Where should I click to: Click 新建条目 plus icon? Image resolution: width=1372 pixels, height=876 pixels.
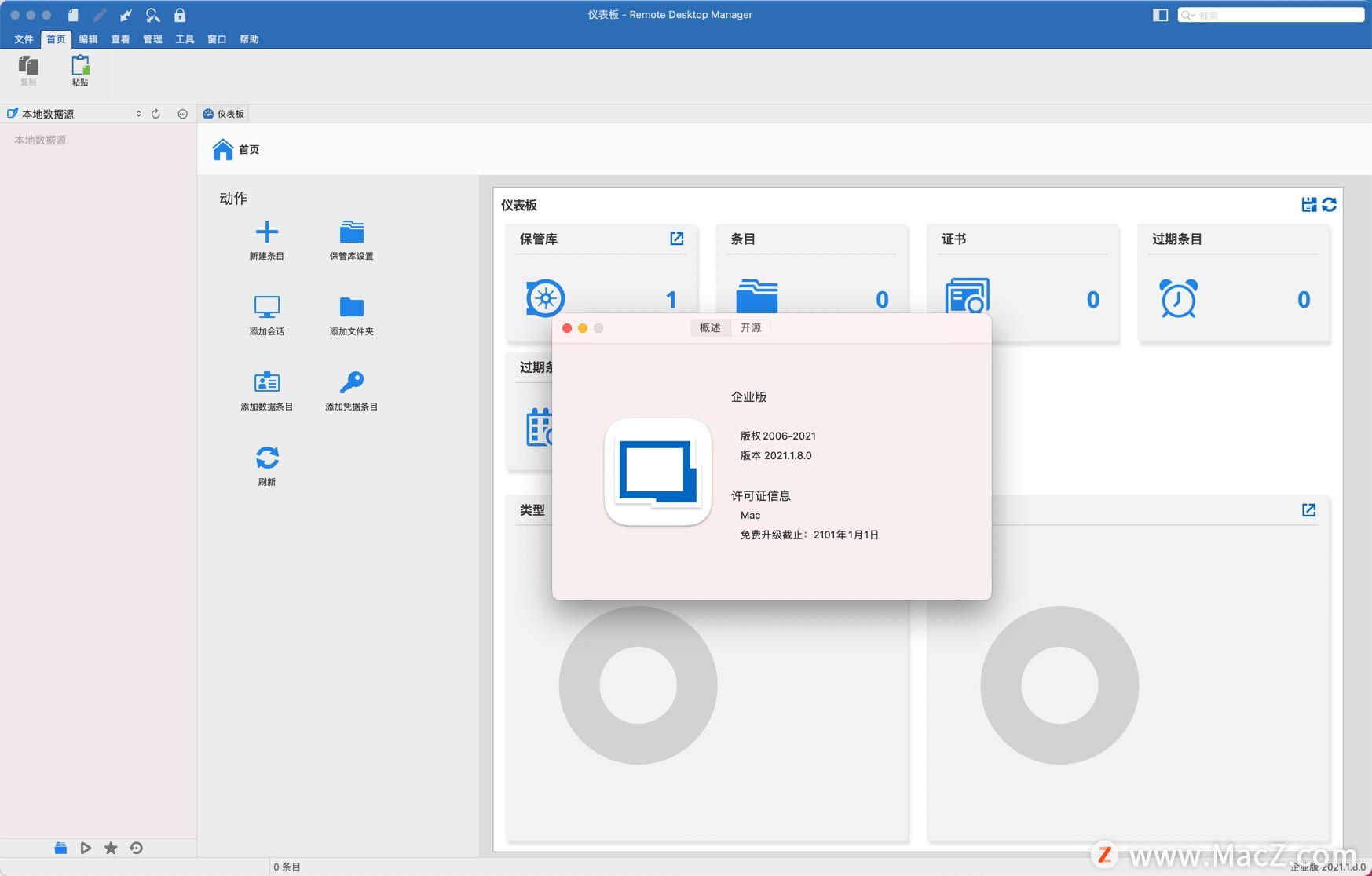click(x=267, y=232)
